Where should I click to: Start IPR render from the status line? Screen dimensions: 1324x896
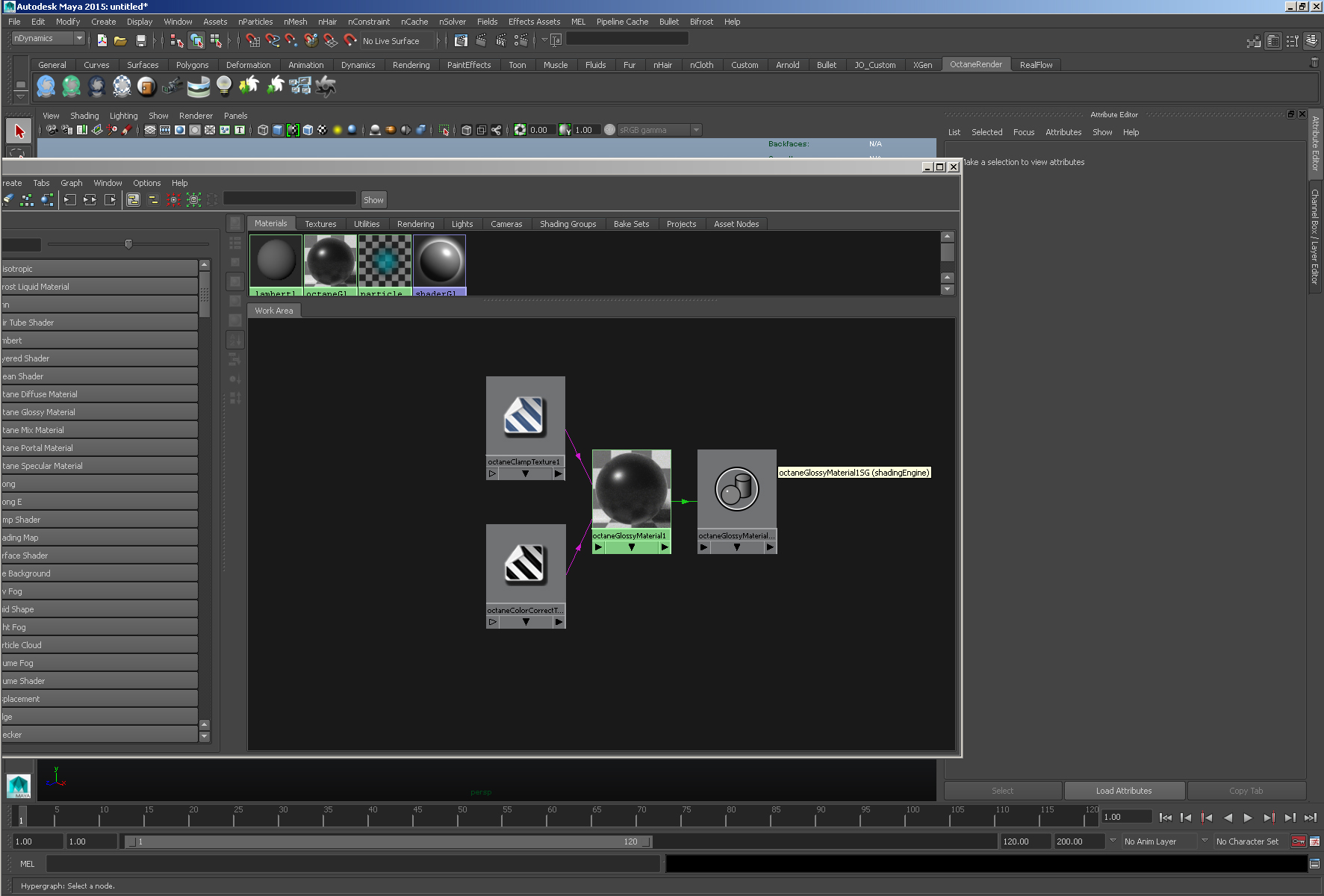coord(500,40)
